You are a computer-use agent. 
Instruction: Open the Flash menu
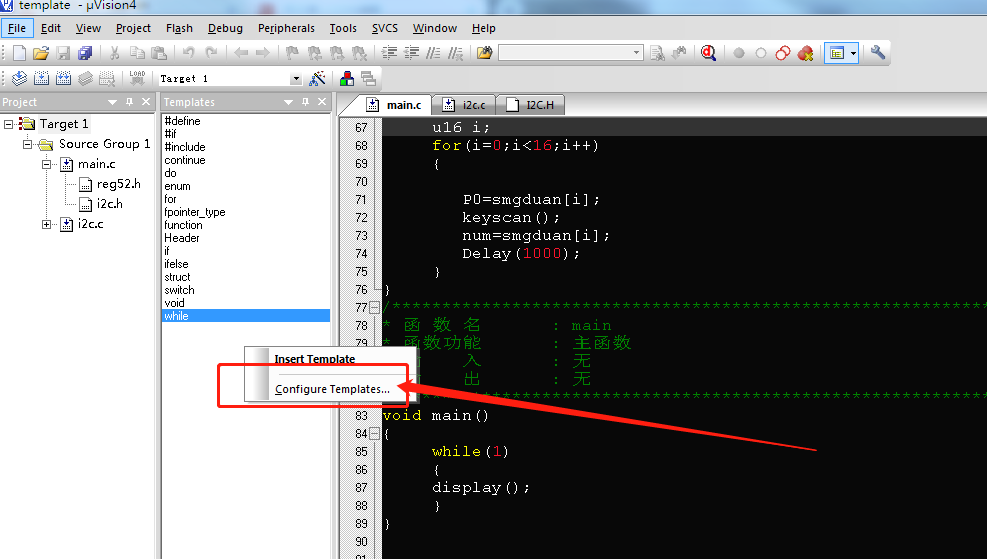click(x=179, y=28)
